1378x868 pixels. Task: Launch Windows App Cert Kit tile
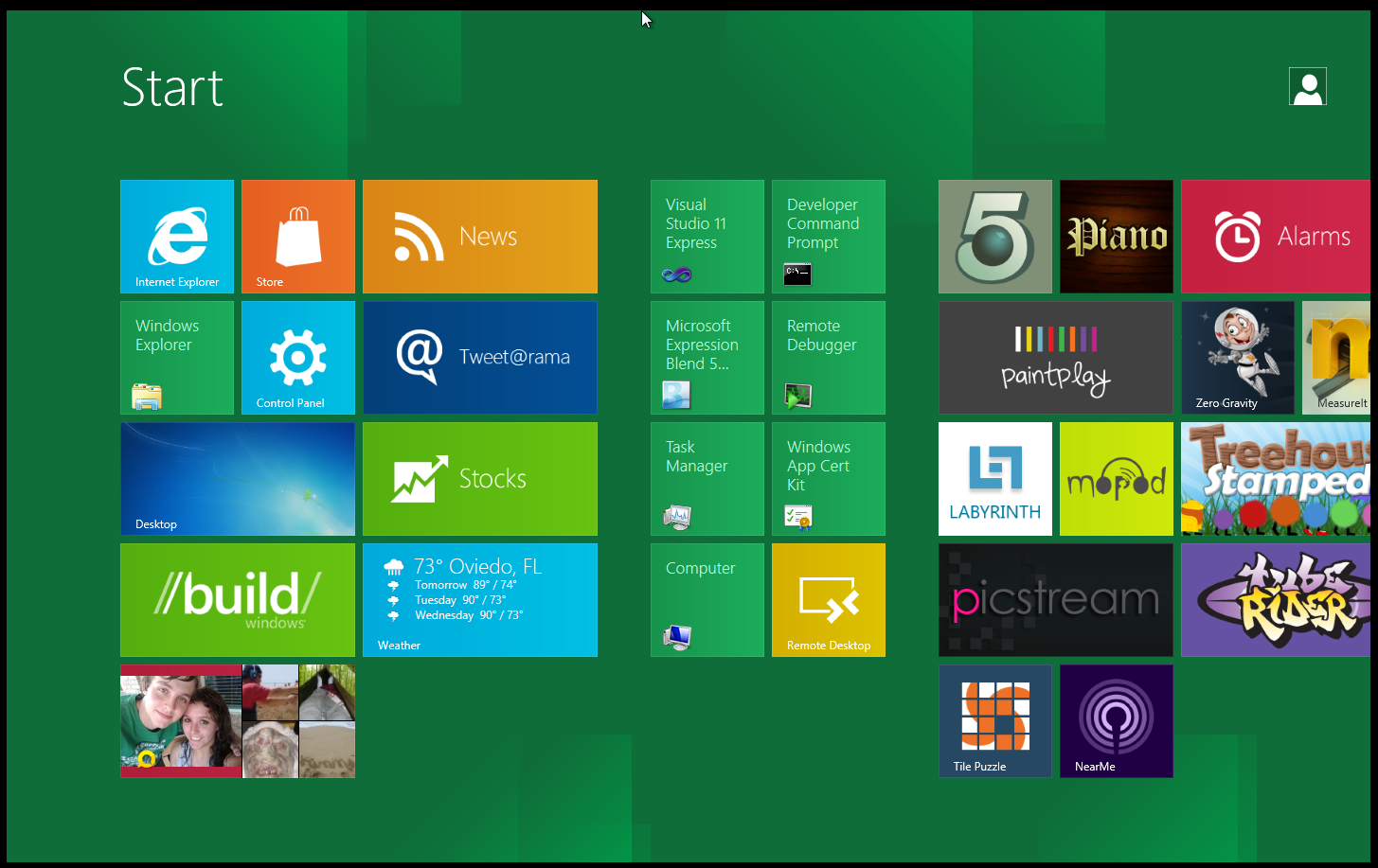pyautogui.click(x=829, y=479)
